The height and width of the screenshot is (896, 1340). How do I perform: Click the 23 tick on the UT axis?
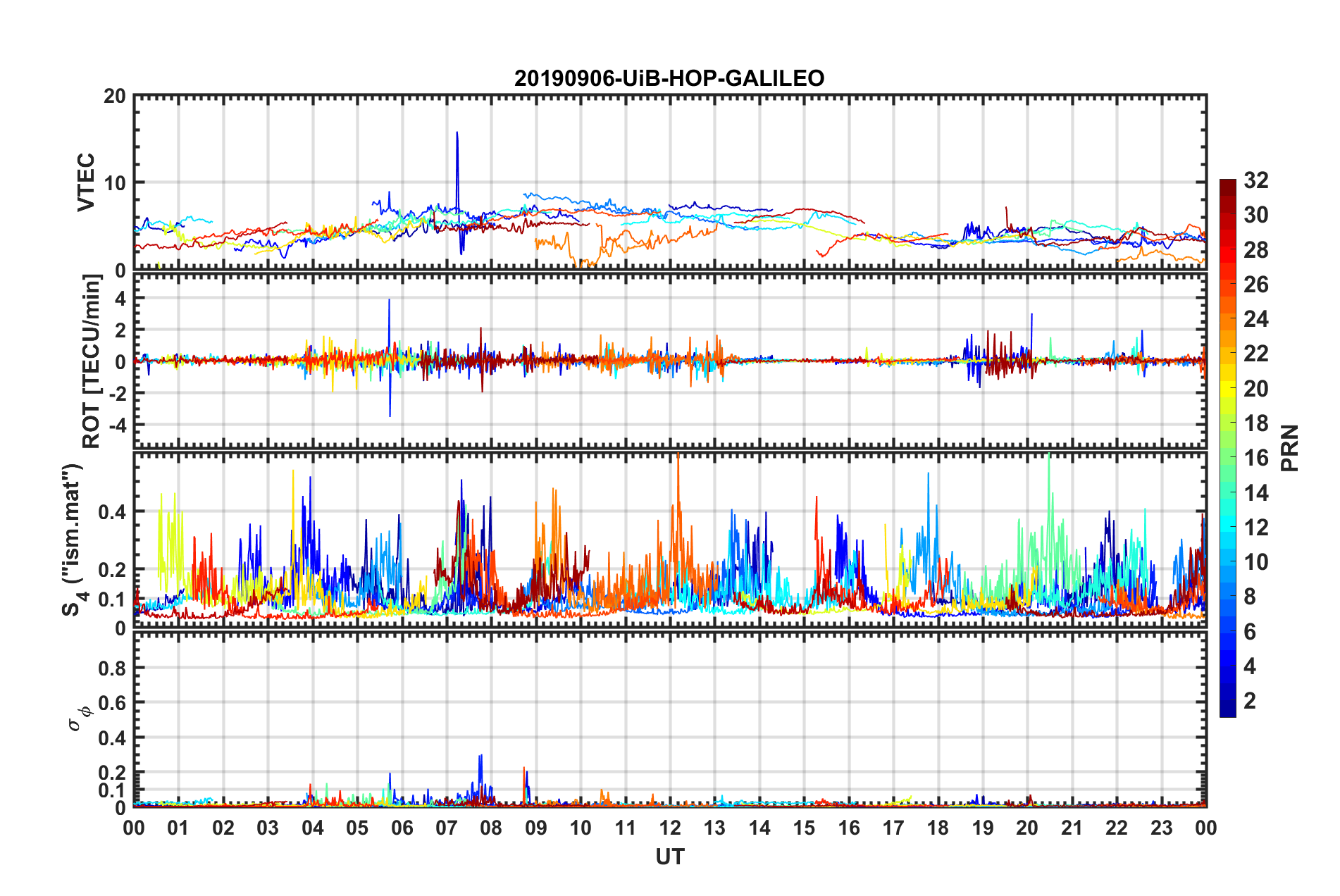[x=1161, y=828]
